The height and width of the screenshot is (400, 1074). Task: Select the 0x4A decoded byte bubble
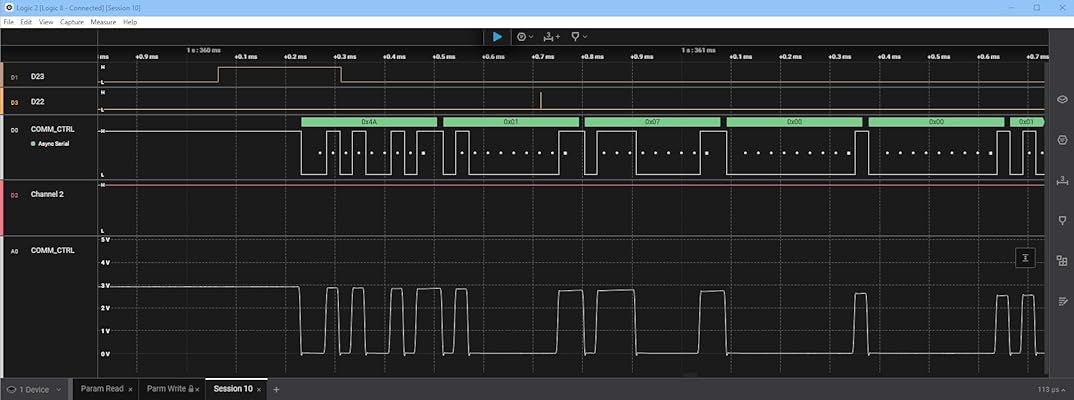tap(369, 121)
